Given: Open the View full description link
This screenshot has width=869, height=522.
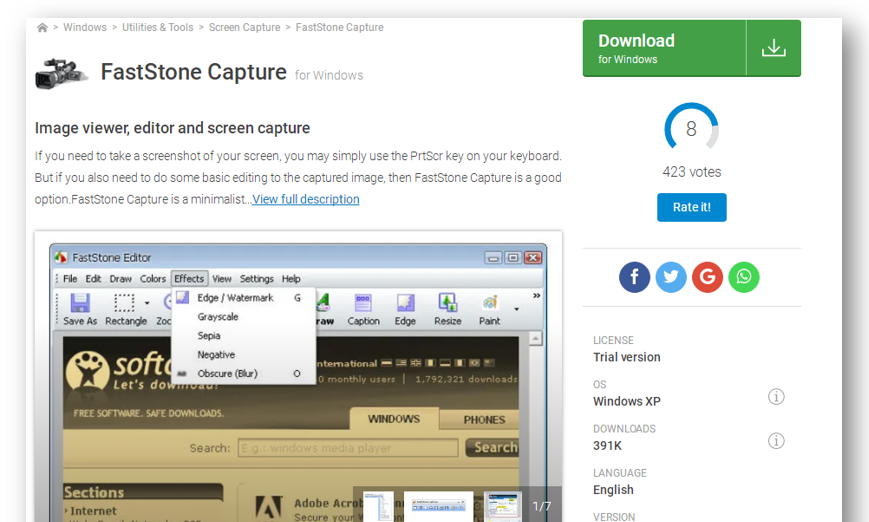Looking at the screenshot, I should [x=305, y=199].
